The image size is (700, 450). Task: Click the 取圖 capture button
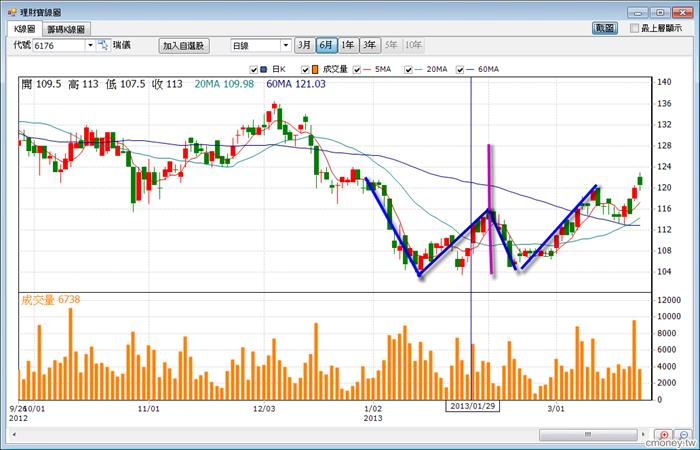click(x=605, y=29)
